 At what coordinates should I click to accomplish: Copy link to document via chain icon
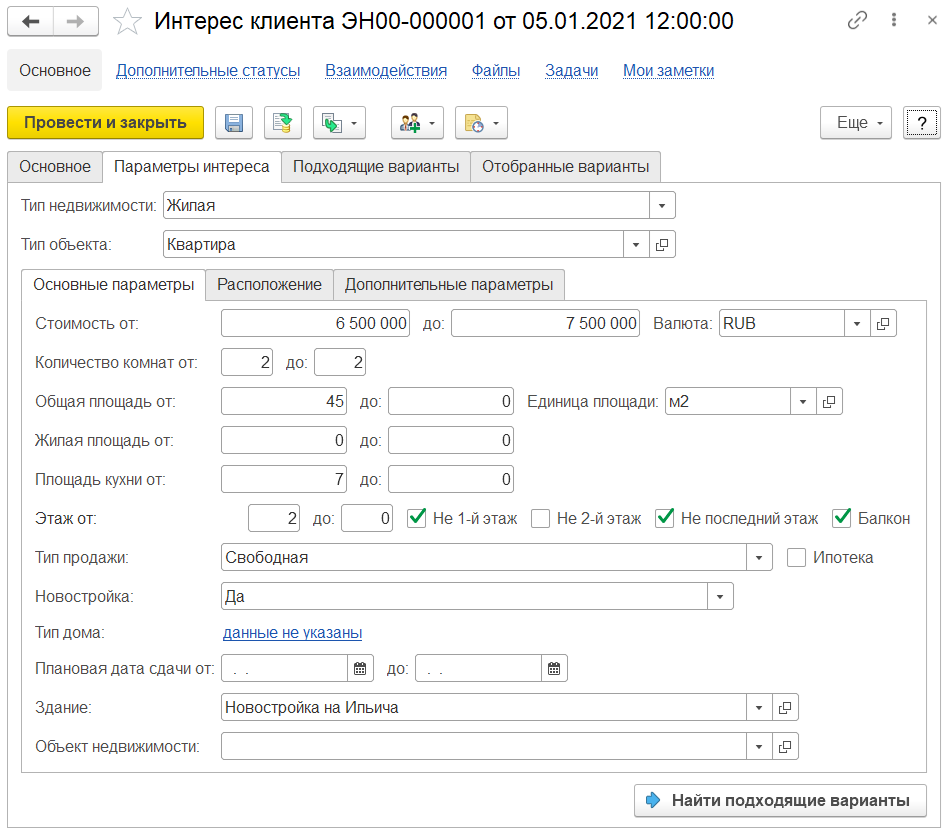(857, 22)
